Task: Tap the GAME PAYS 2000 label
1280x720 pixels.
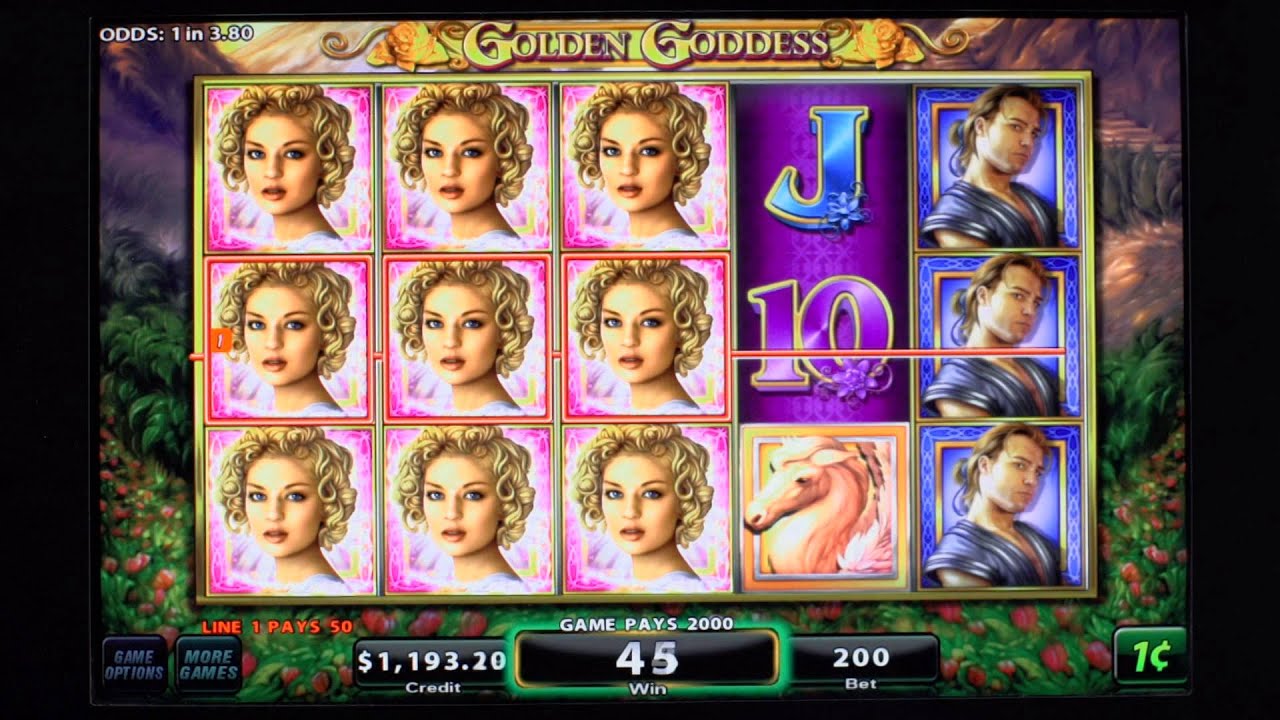Action: 646,624
